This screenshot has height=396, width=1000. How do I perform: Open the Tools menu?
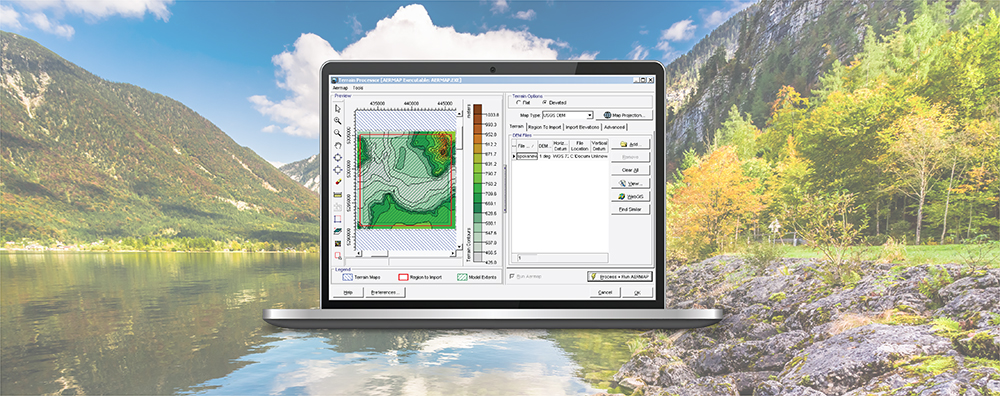(x=358, y=87)
